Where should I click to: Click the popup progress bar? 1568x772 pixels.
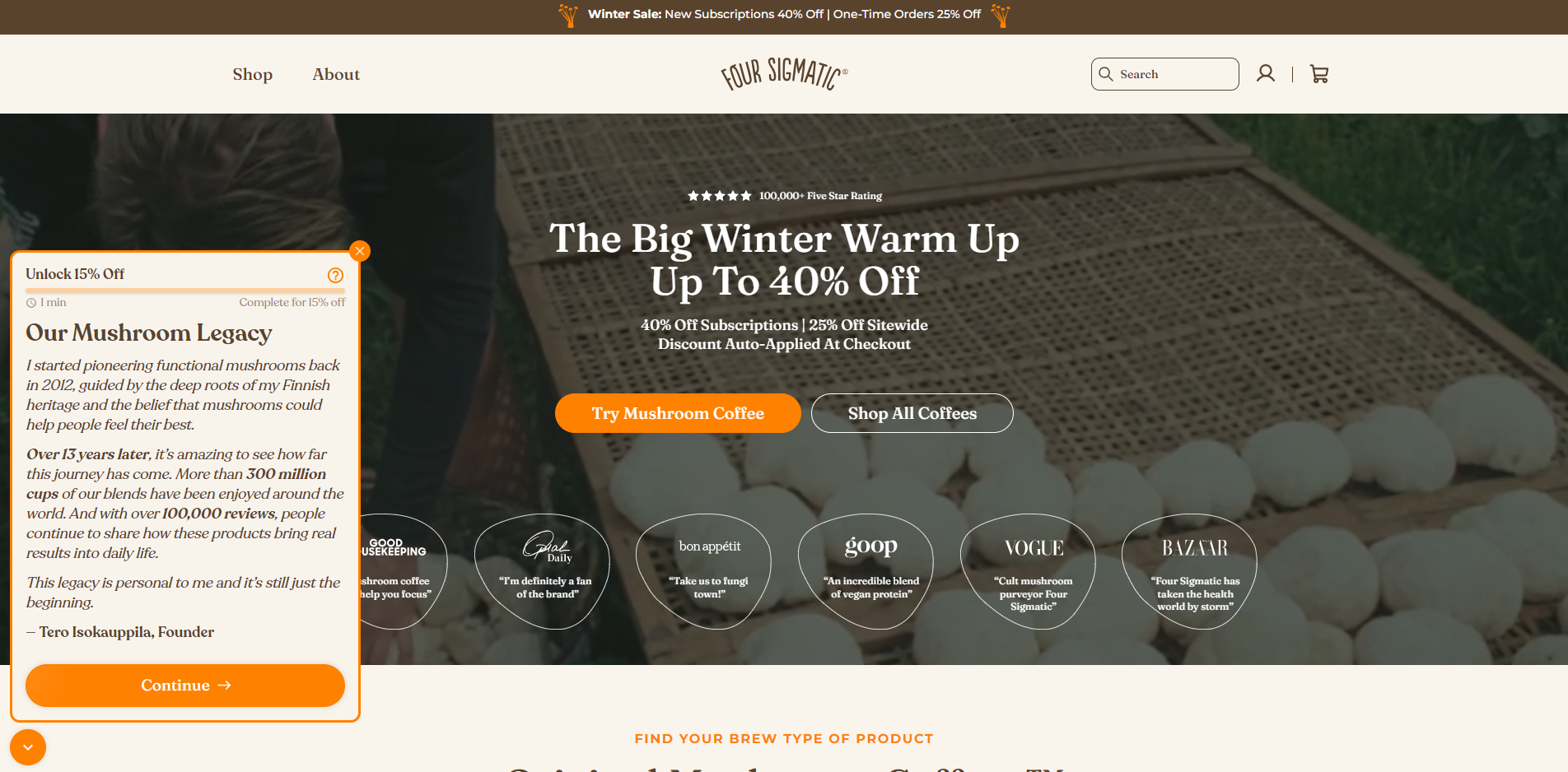(x=185, y=291)
